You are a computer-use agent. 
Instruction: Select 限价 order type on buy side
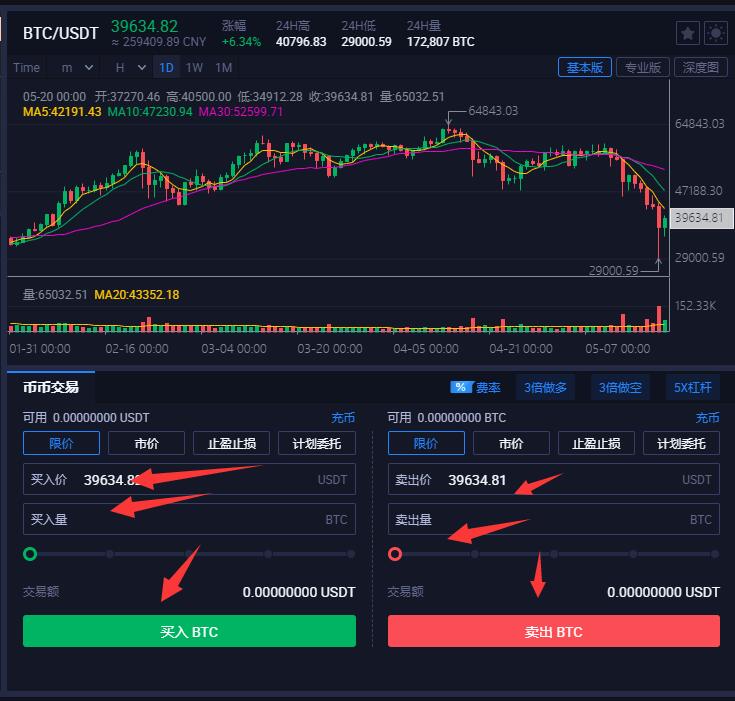[61, 443]
